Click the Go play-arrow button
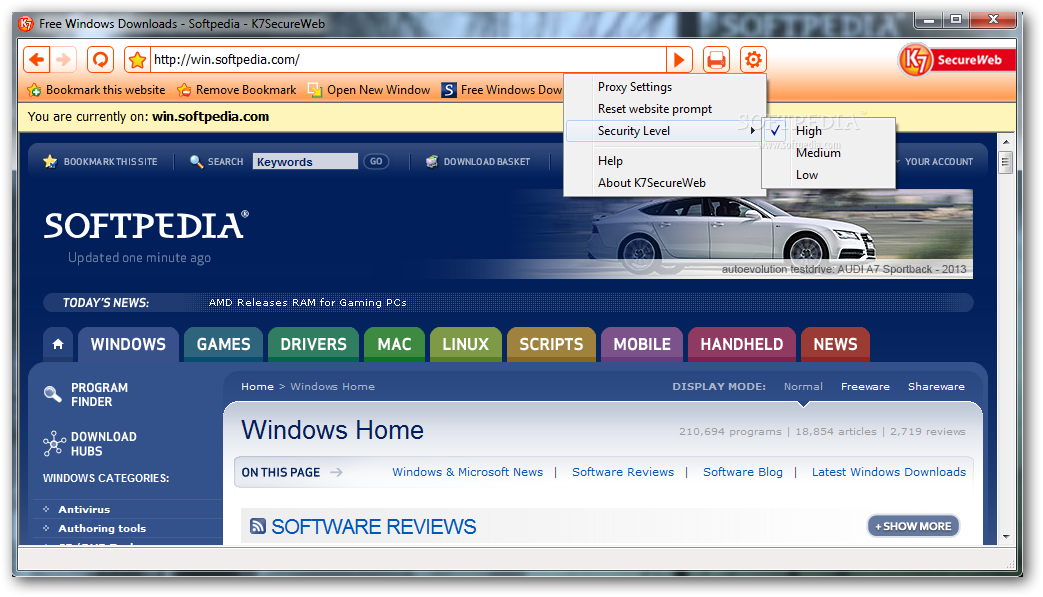1043x597 pixels. pos(679,60)
